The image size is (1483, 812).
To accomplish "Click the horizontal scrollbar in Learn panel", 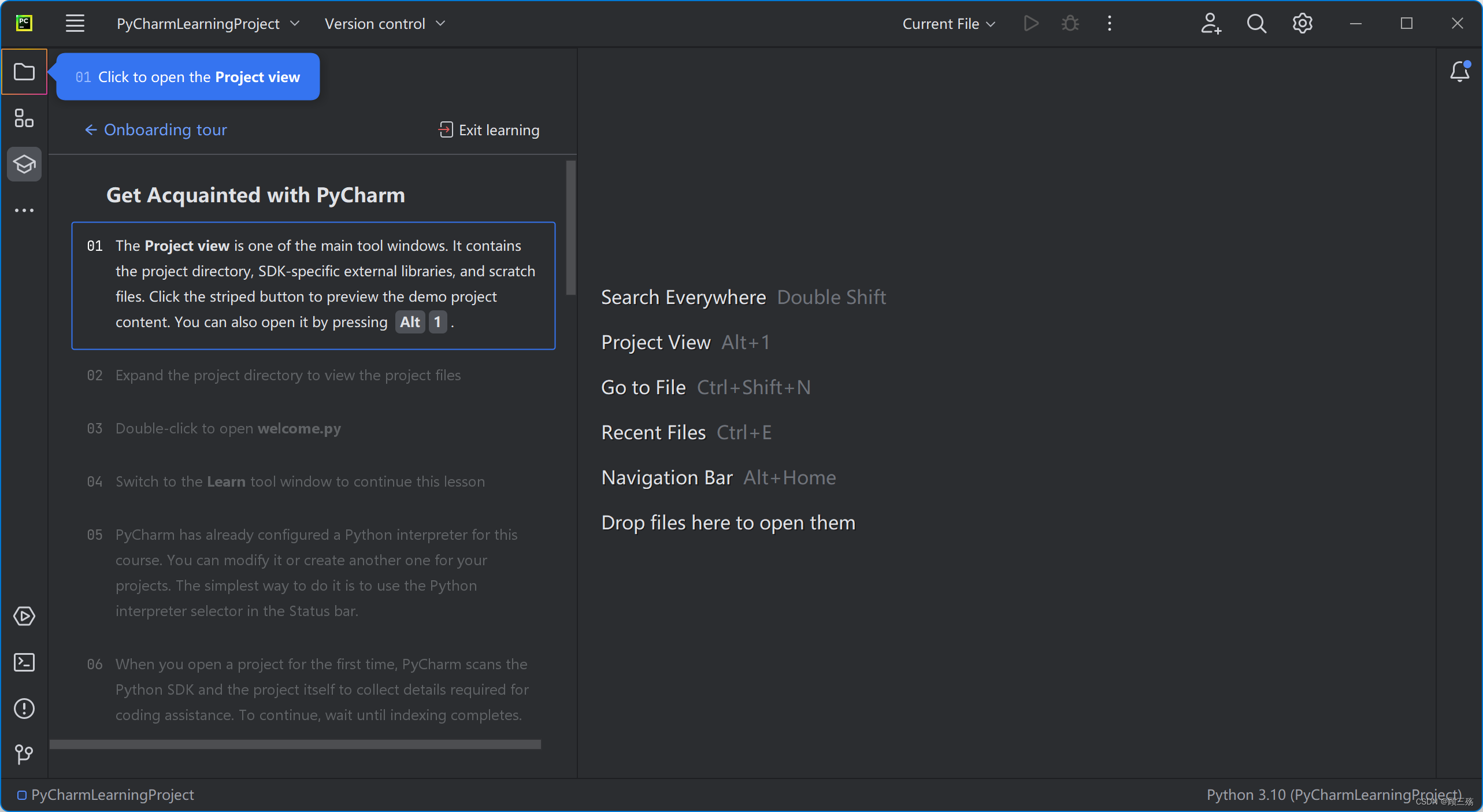I will pos(295,744).
